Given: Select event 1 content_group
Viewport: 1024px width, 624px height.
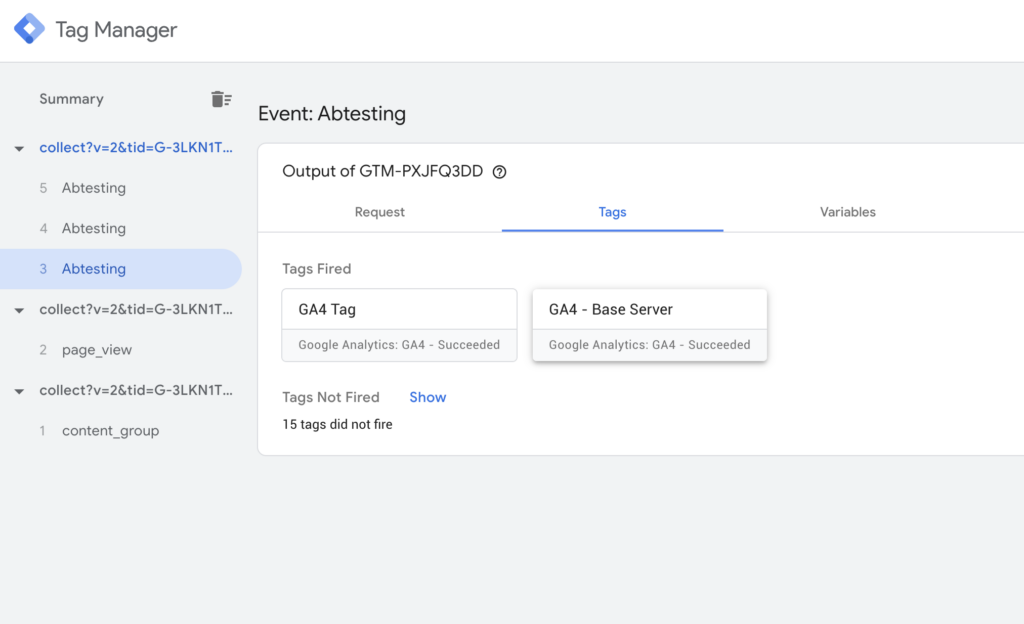Looking at the screenshot, I should (x=121, y=431).
